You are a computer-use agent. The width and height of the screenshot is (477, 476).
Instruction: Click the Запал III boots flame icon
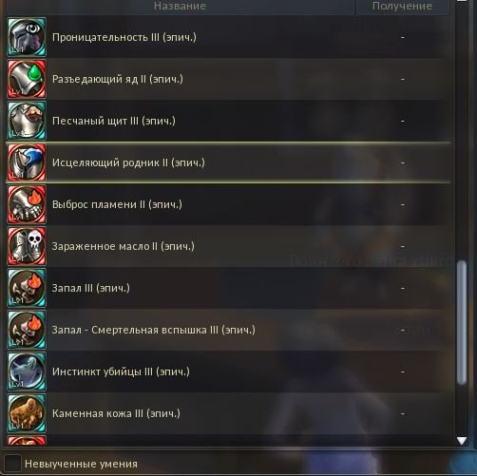27,288
